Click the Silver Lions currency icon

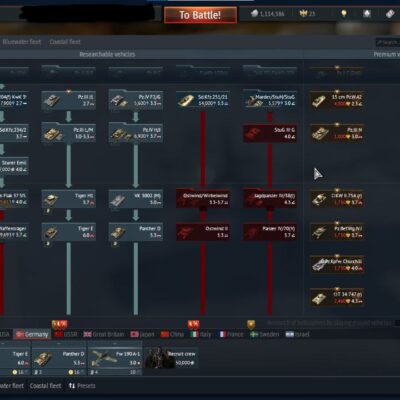coord(255,13)
